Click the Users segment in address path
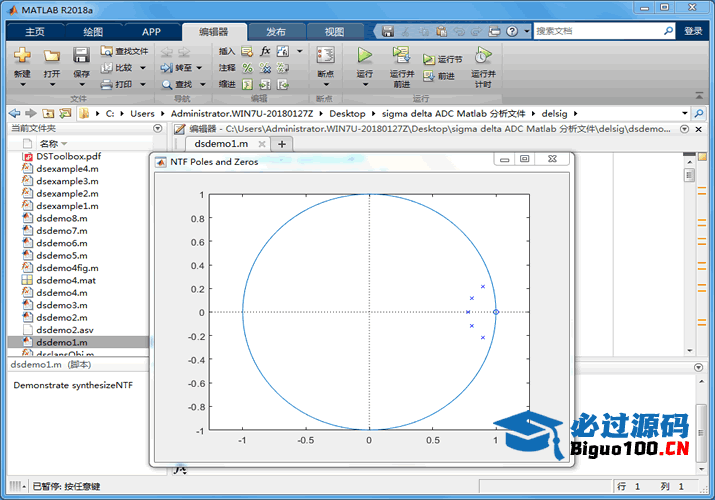715x500 pixels. point(142,113)
